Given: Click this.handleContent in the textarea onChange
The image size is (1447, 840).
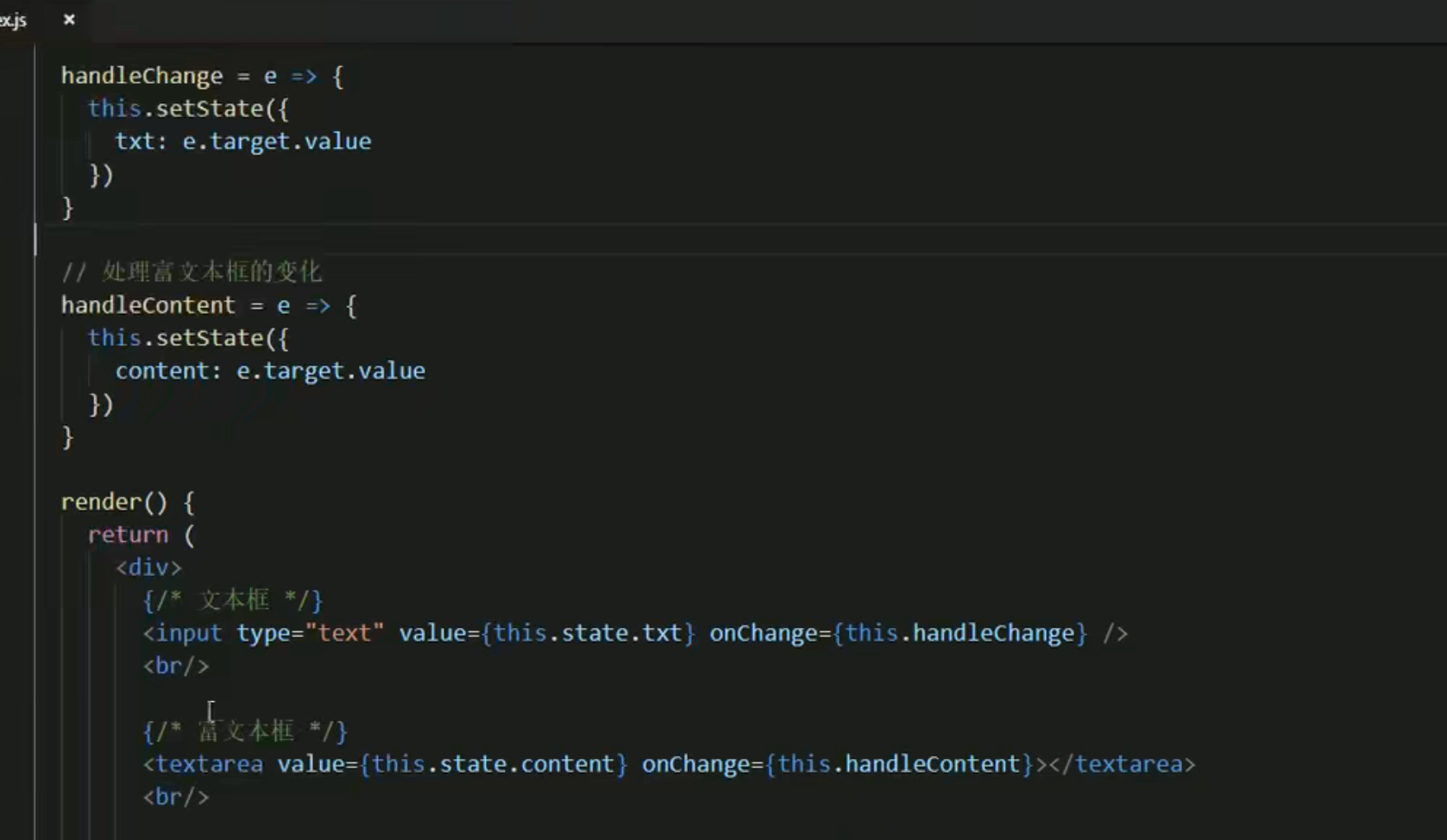Looking at the screenshot, I should tap(899, 764).
